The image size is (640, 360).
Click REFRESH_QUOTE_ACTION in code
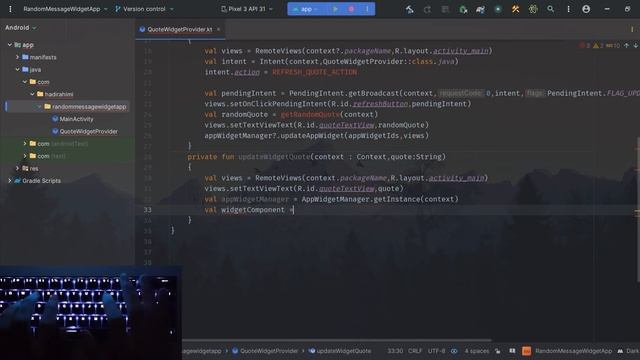315,72
